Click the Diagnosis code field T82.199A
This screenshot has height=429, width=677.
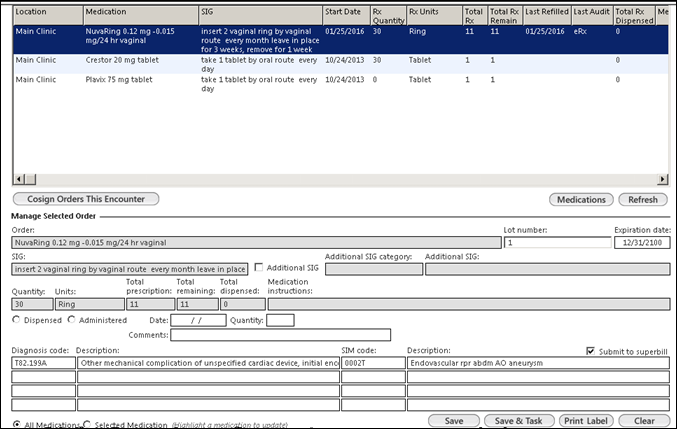pyautogui.click(x=44, y=363)
